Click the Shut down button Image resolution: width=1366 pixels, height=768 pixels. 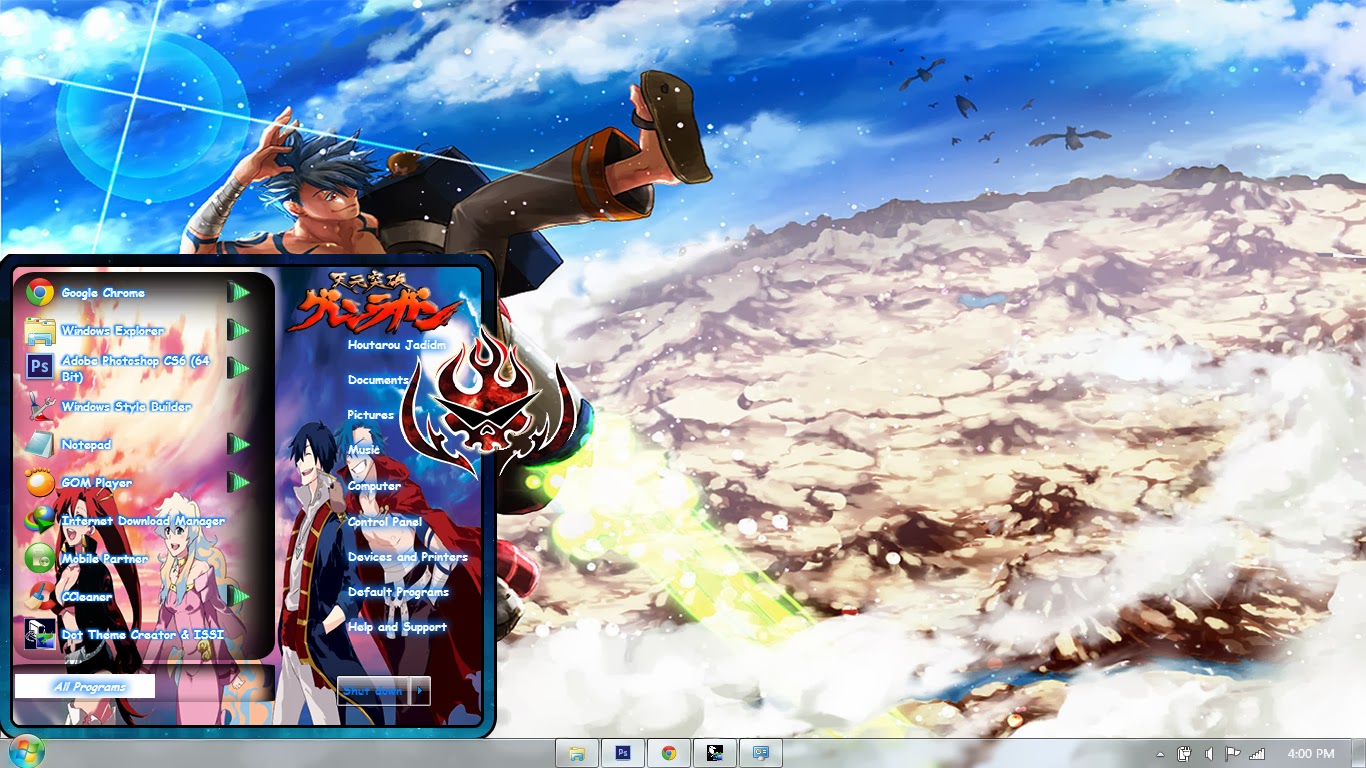pos(373,690)
